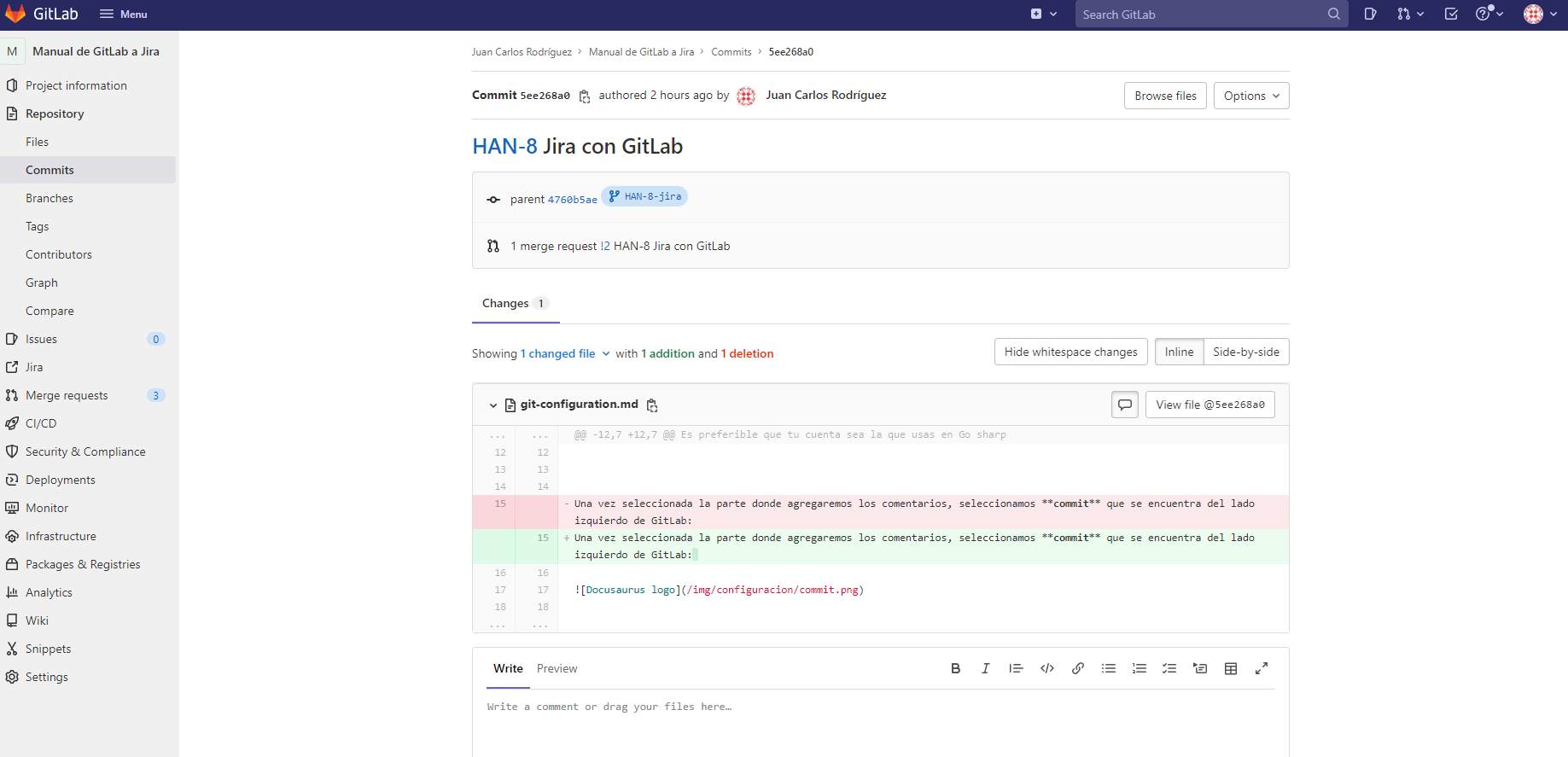The image size is (1568, 757).
Task: Open Project information in sidebar
Action: click(x=76, y=85)
